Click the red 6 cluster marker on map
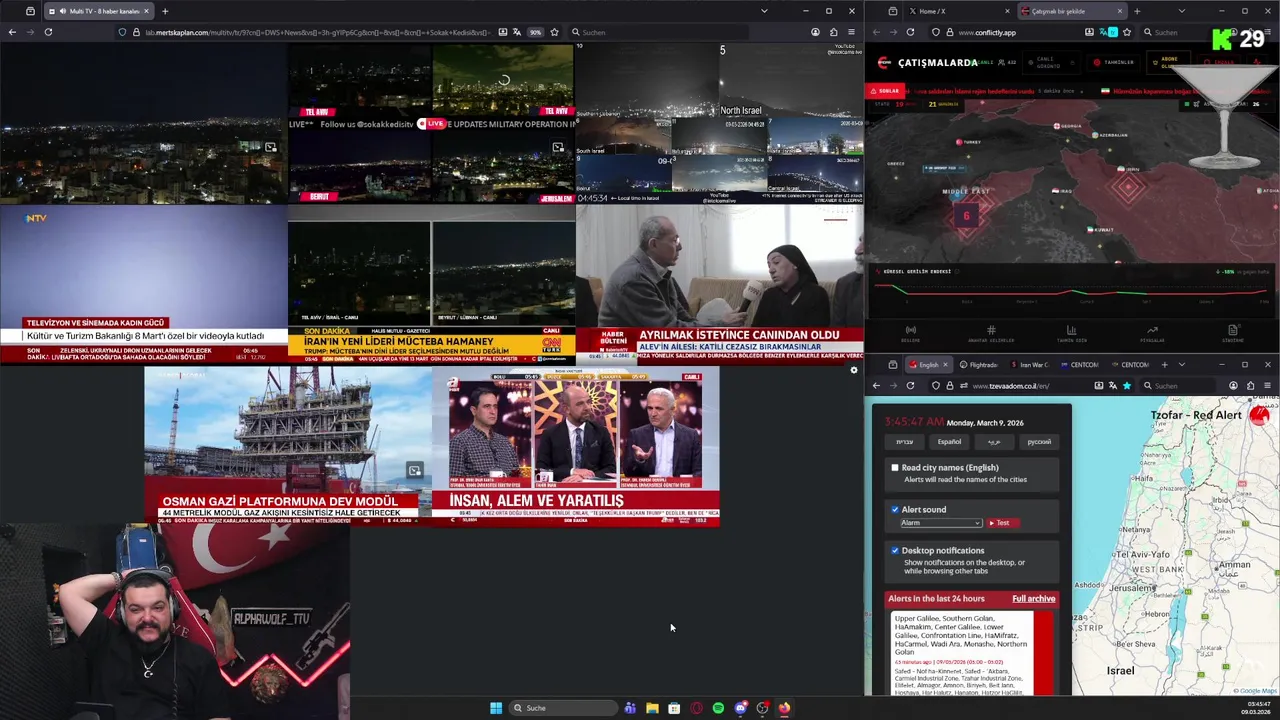This screenshot has width=1280, height=720. click(966, 216)
